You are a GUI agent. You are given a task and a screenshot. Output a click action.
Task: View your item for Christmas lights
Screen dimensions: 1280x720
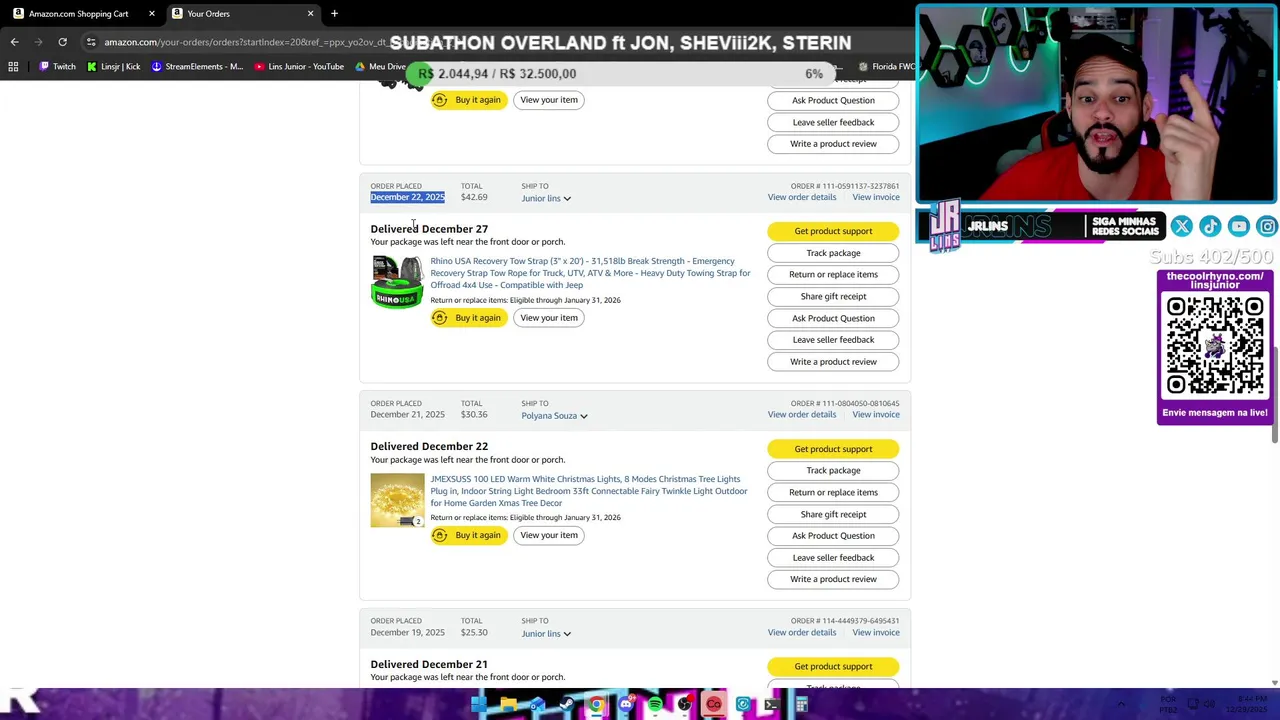pos(549,535)
